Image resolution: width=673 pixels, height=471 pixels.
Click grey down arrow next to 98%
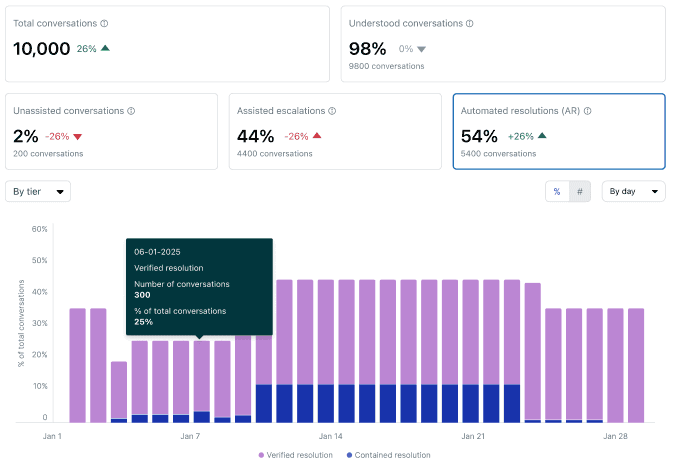click(x=421, y=49)
